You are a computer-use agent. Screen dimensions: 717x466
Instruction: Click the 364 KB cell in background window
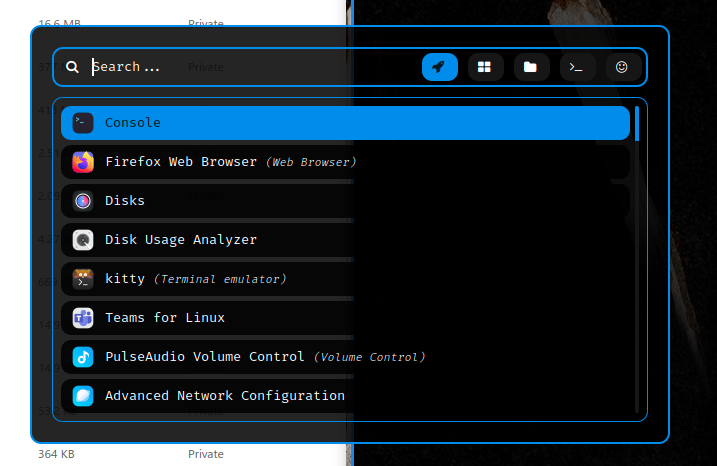[56, 454]
